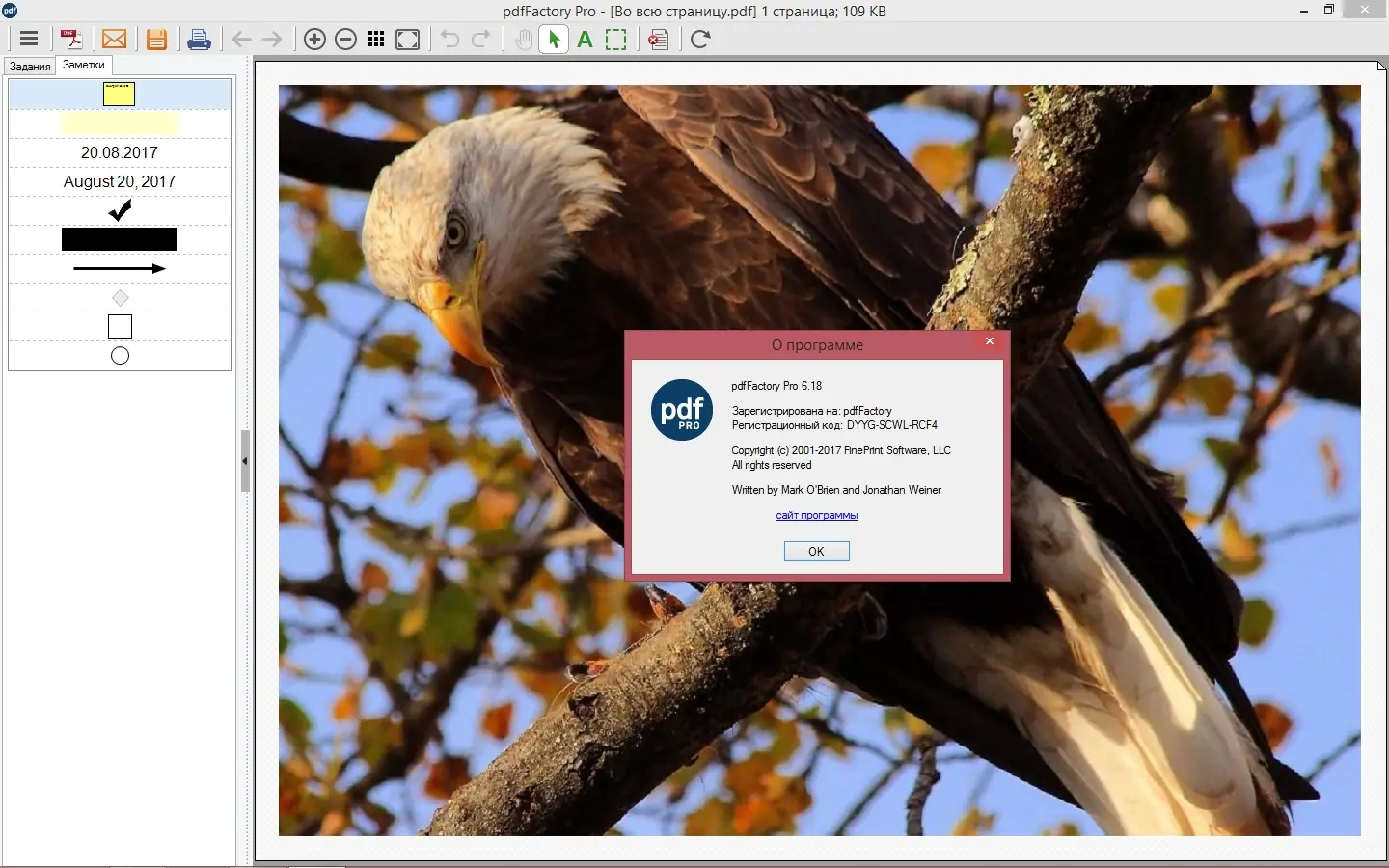Click the 'Зарегистрирована на: pdfFactory' line

[x=812, y=411]
